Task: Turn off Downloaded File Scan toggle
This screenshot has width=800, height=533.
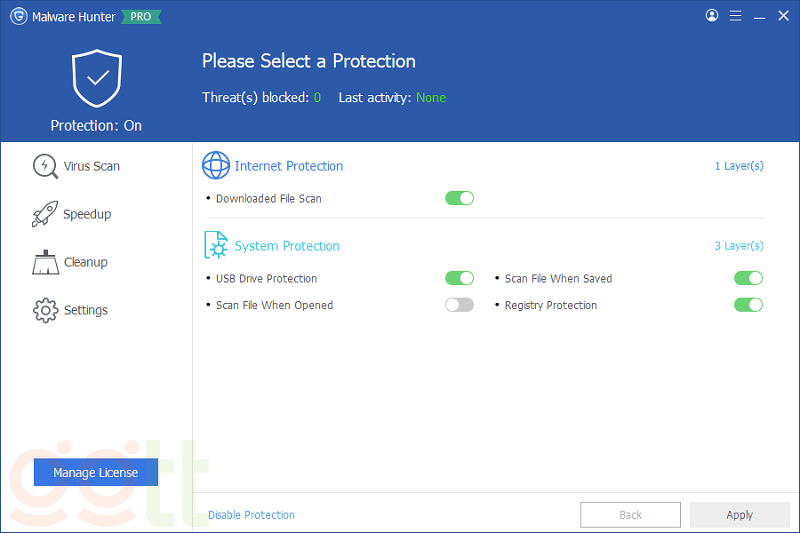Action: [x=459, y=198]
